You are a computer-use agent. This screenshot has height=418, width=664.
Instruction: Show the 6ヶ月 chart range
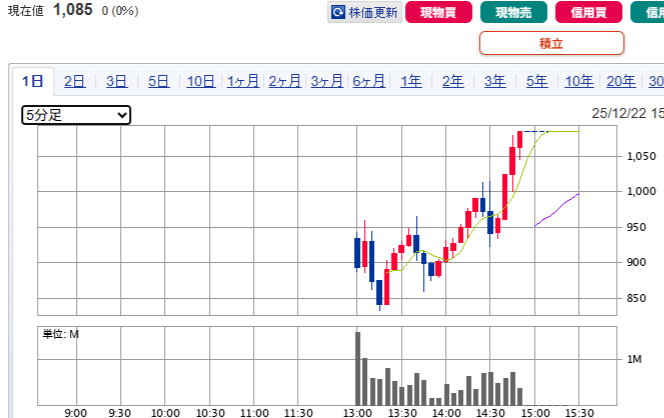tap(369, 82)
